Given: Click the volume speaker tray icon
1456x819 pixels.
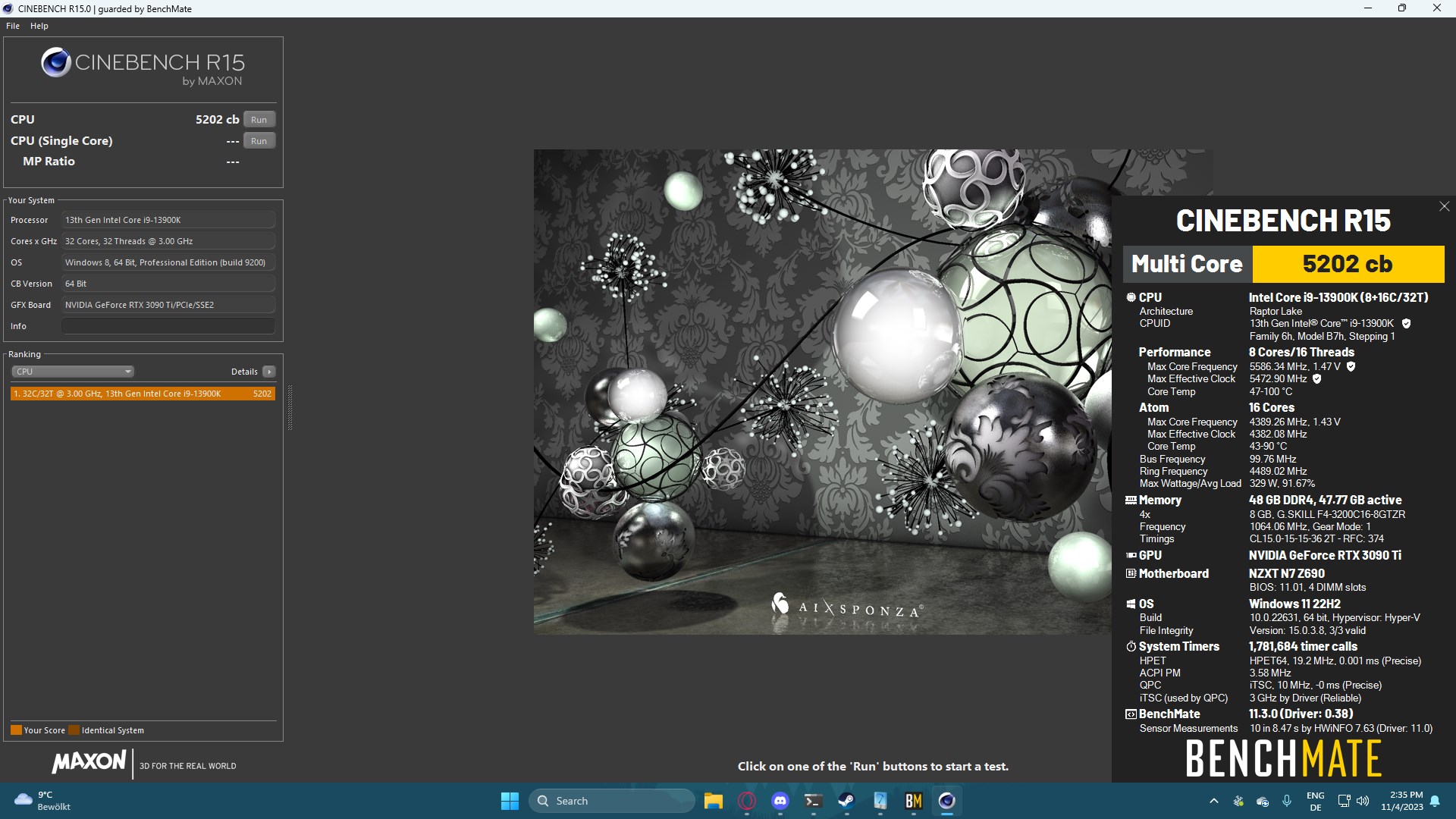Looking at the screenshot, I should click(1363, 801).
